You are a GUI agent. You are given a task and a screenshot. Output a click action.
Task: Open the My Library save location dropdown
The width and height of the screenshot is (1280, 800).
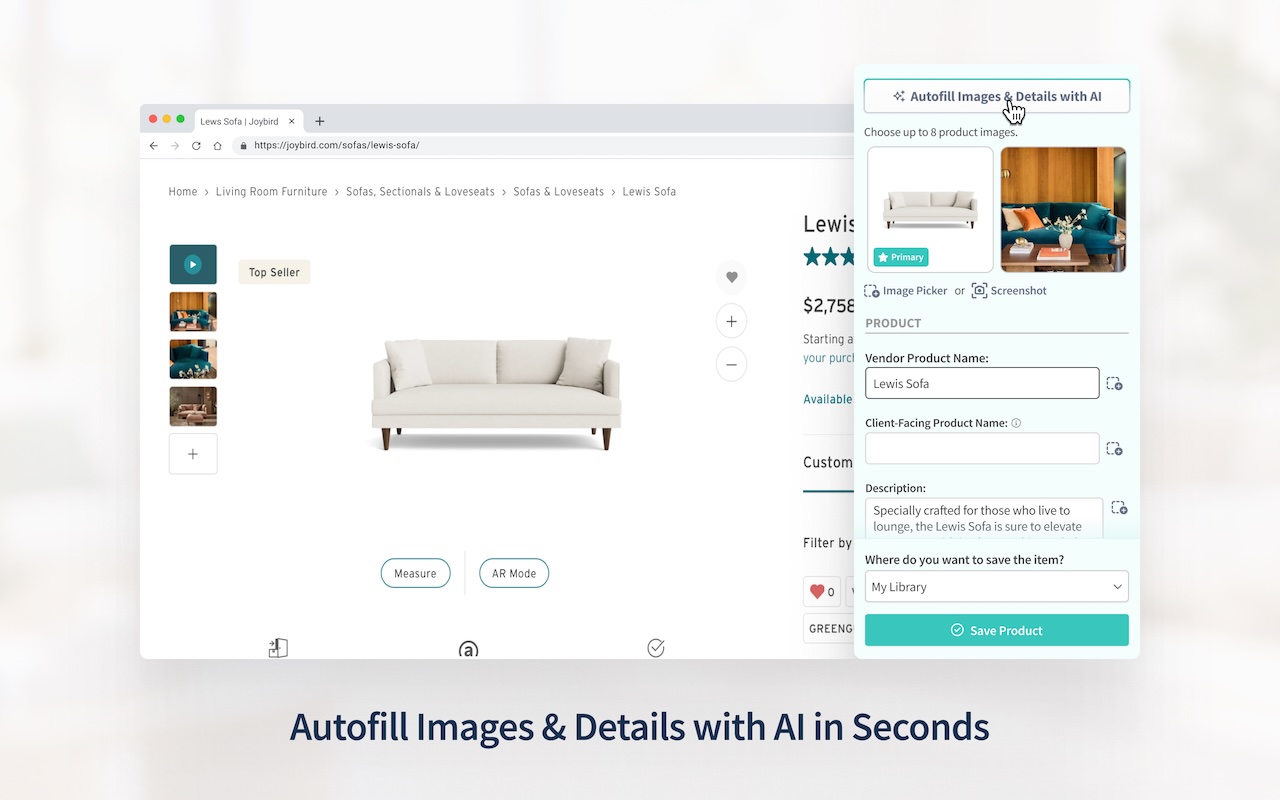tap(996, 587)
